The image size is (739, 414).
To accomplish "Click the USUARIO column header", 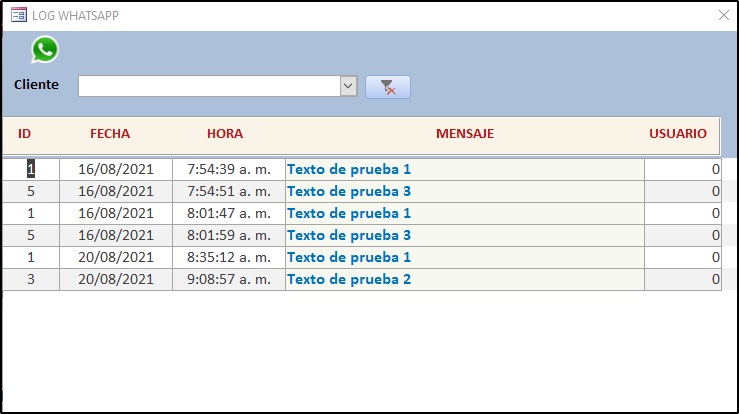I will point(678,133).
